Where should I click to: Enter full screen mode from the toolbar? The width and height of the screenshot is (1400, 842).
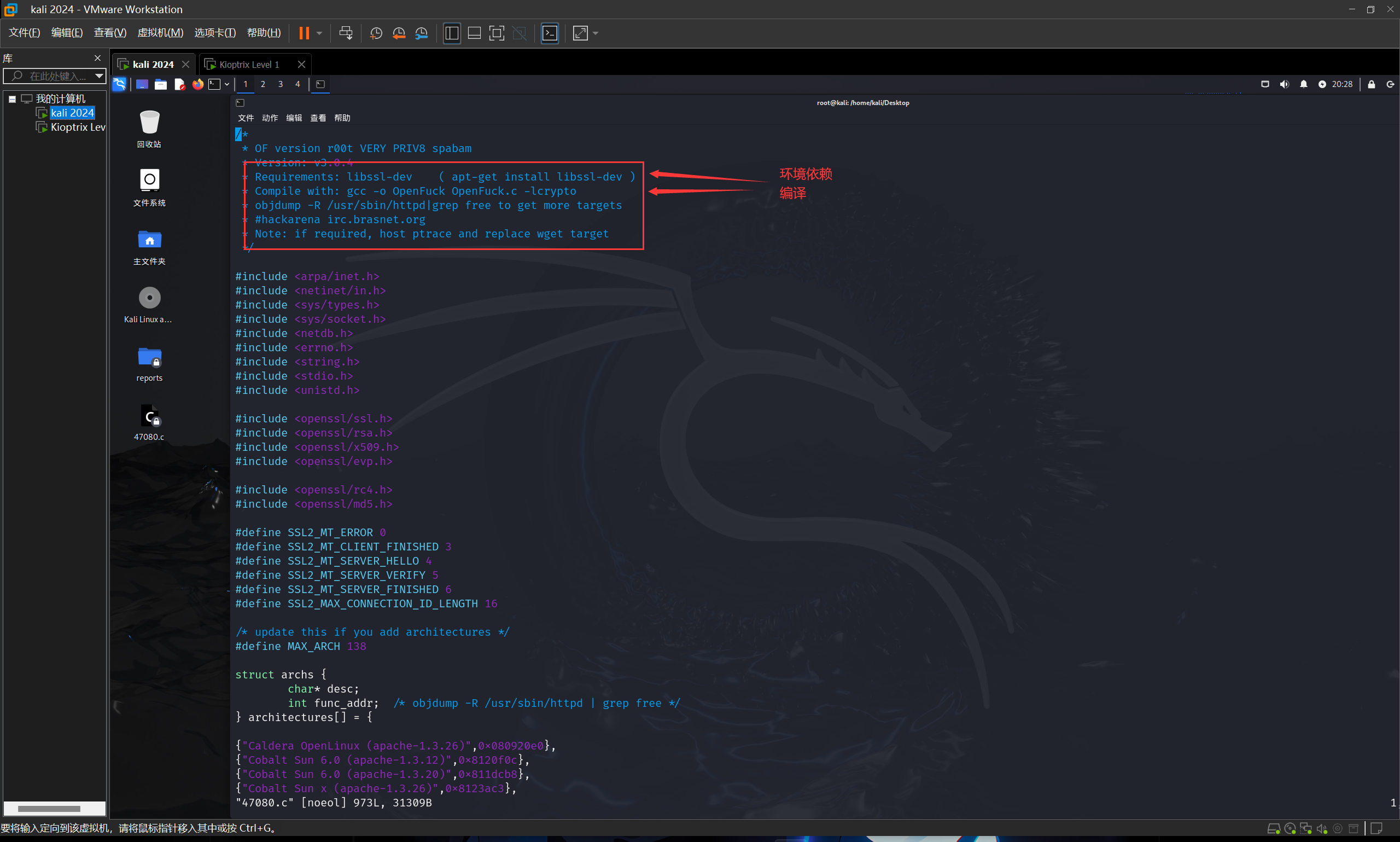497,33
